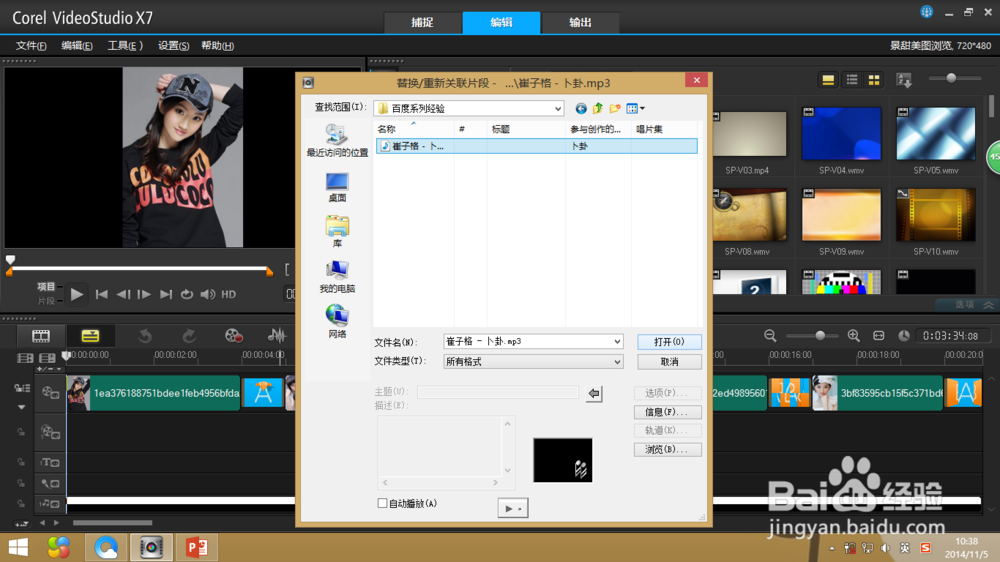The height and width of the screenshot is (562, 1000).
Task: Click the 浏览(B)... button
Action: (x=667, y=450)
